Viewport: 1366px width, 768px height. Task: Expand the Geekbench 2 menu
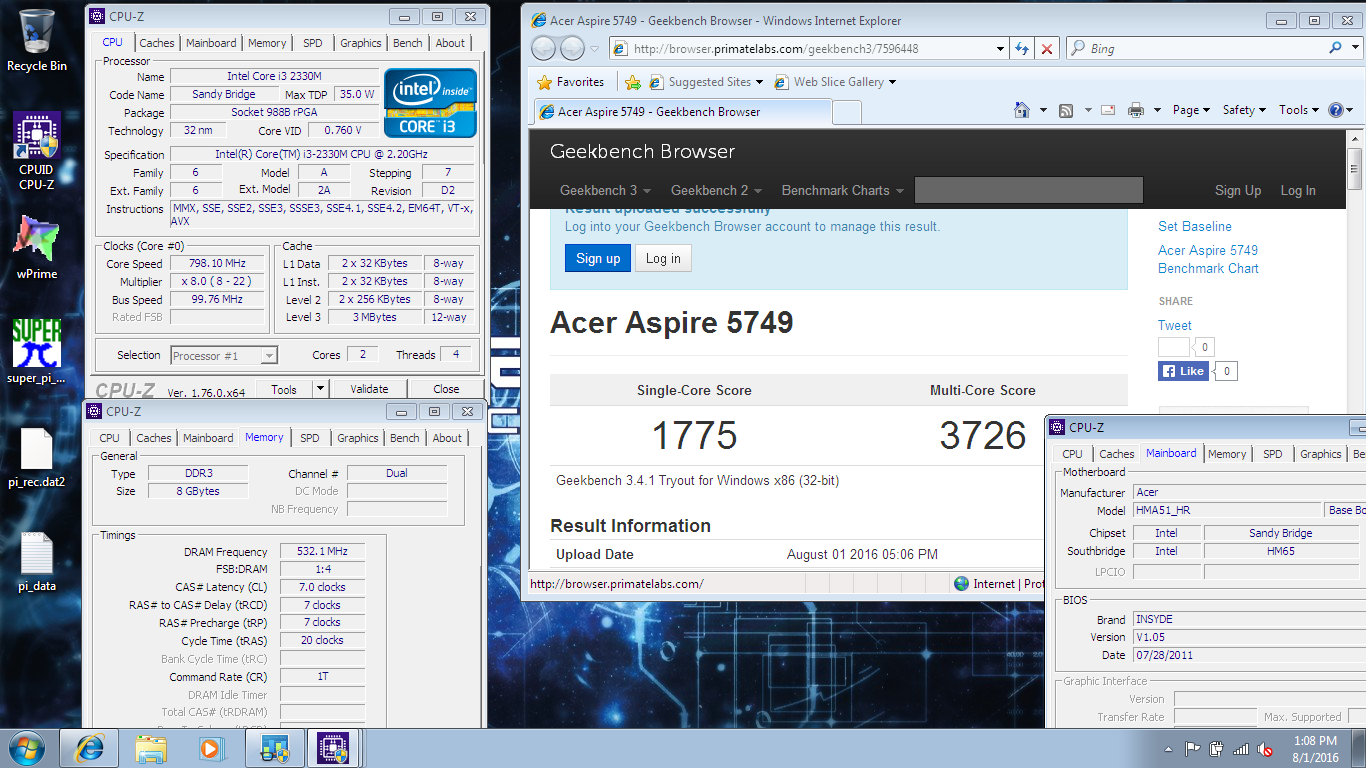click(x=716, y=190)
